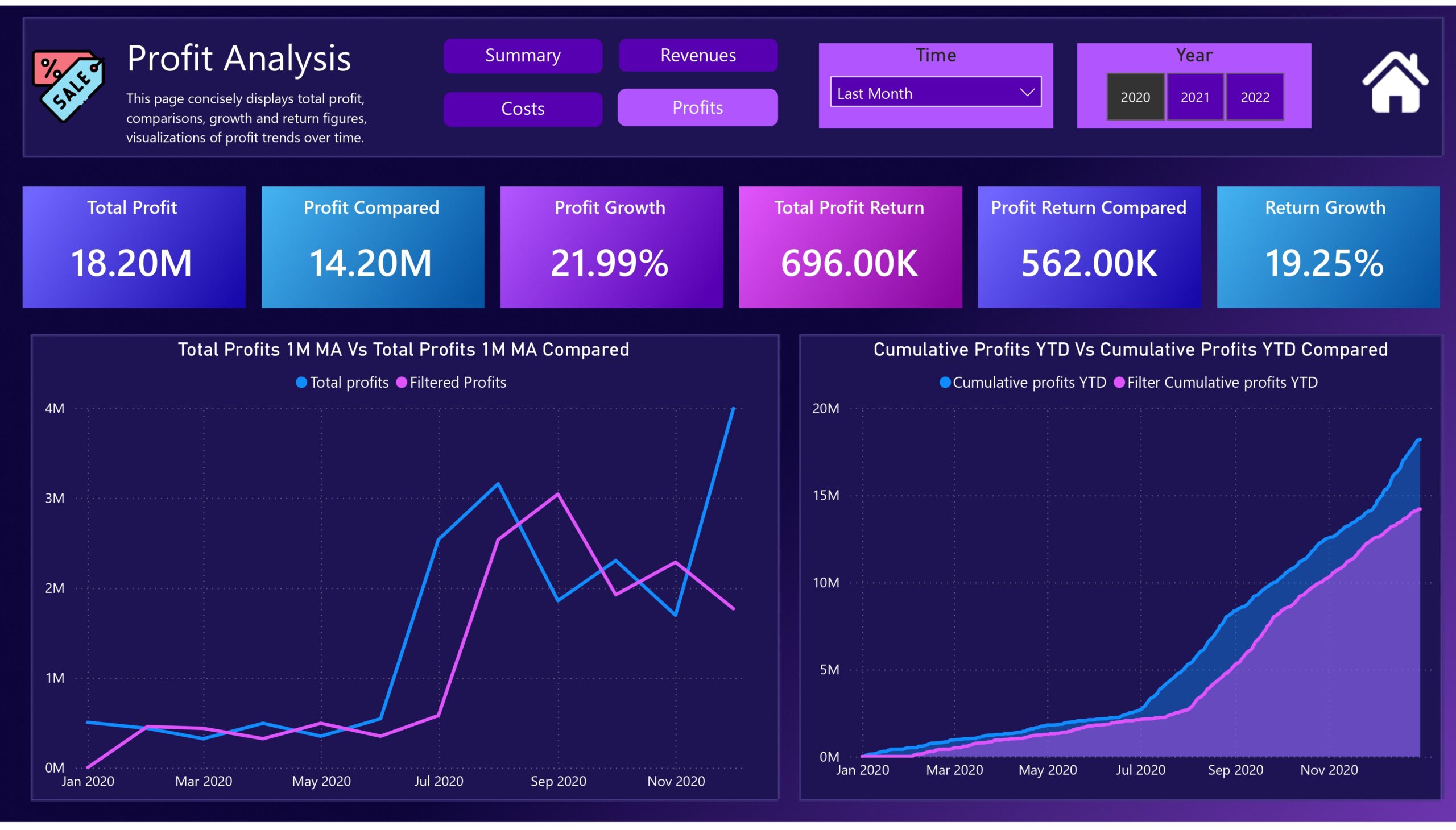The height and width of the screenshot is (830, 1456).
Task: Click the home icon
Action: pyautogui.click(x=1395, y=82)
